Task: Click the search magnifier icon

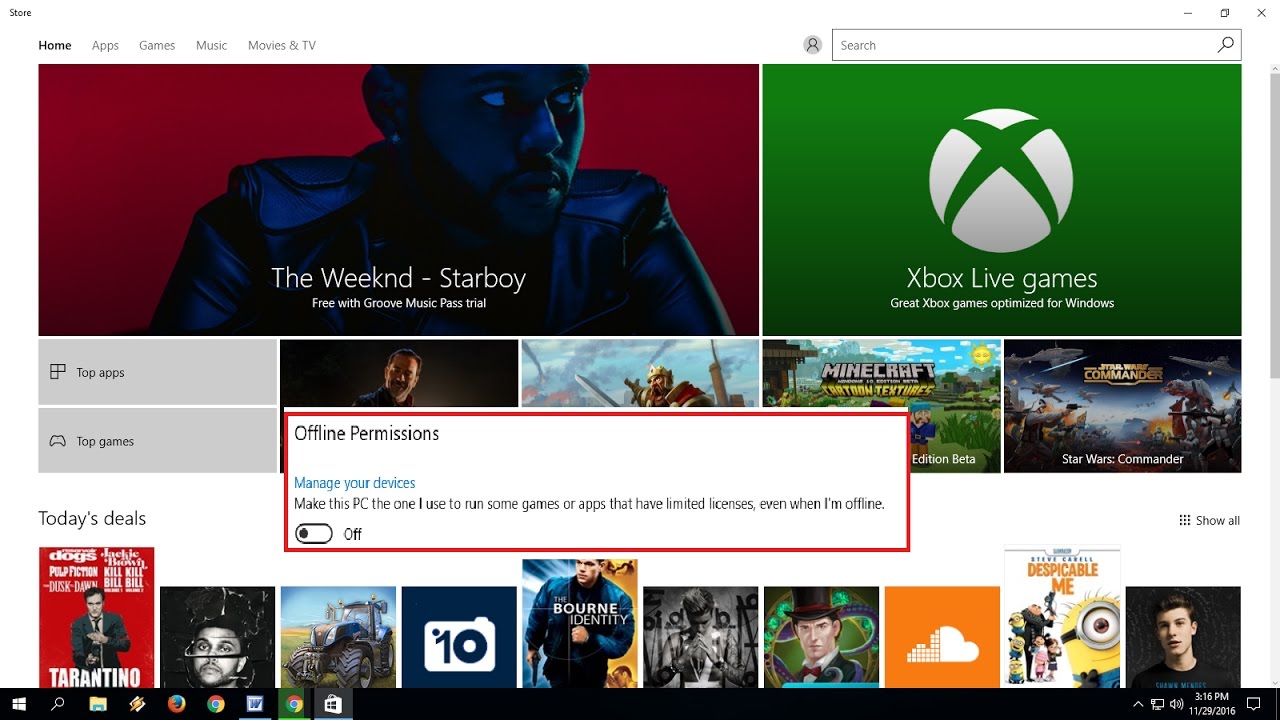Action: (1225, 45)
